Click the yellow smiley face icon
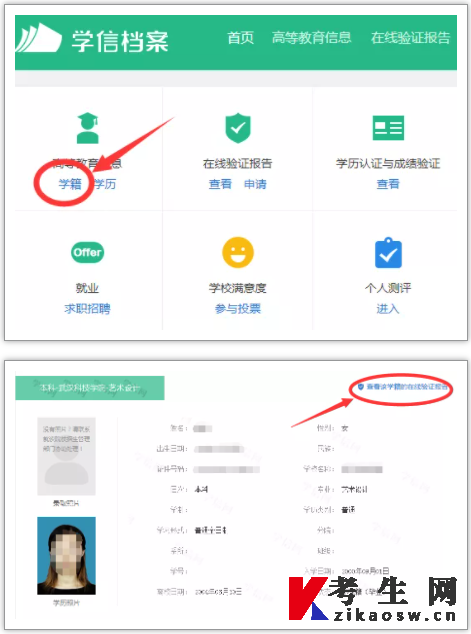The image size is (471, 634). tap(238, 252)
